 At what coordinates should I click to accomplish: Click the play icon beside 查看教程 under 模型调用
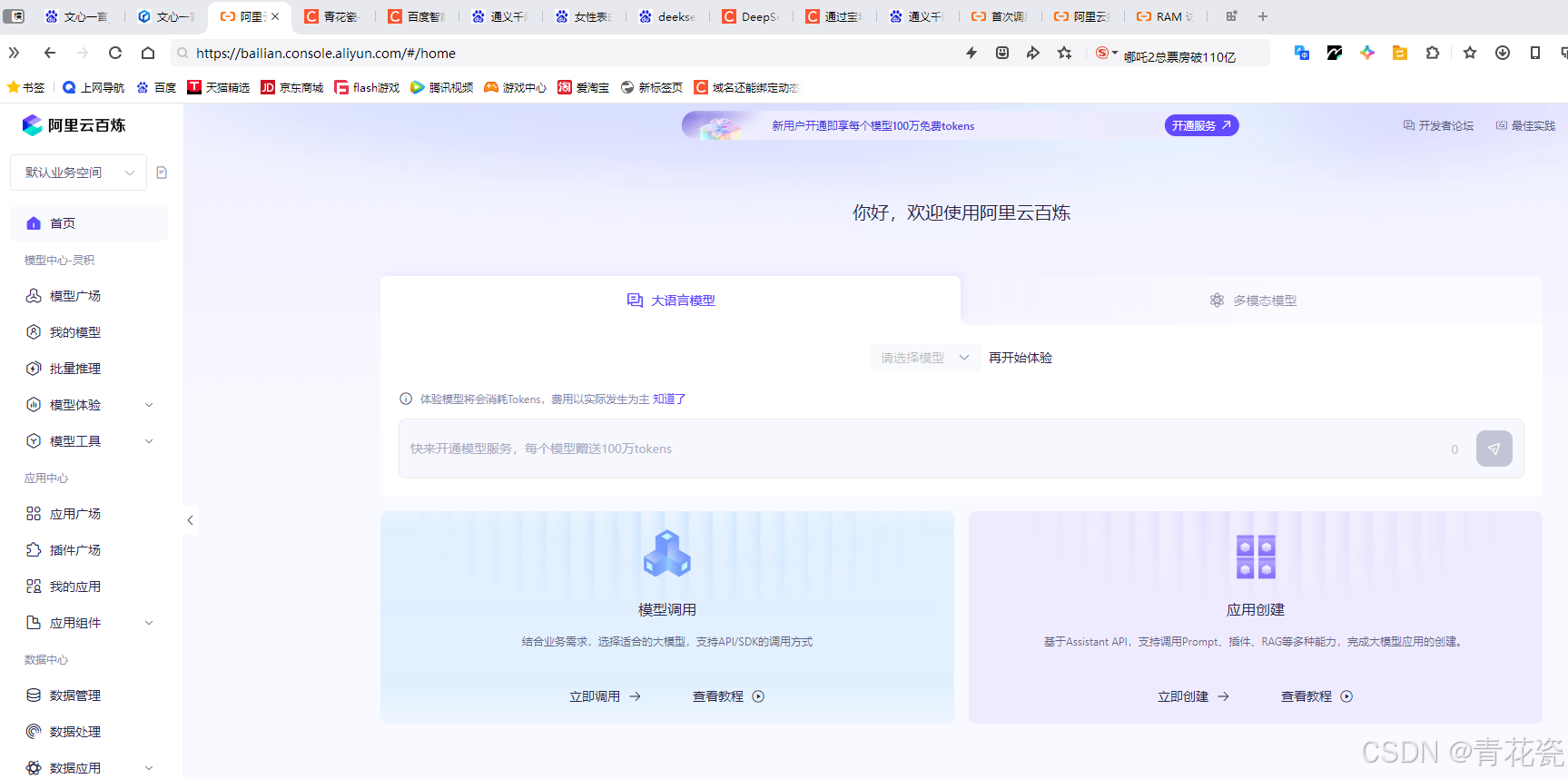pyautogui.click(x=758, y=696)
